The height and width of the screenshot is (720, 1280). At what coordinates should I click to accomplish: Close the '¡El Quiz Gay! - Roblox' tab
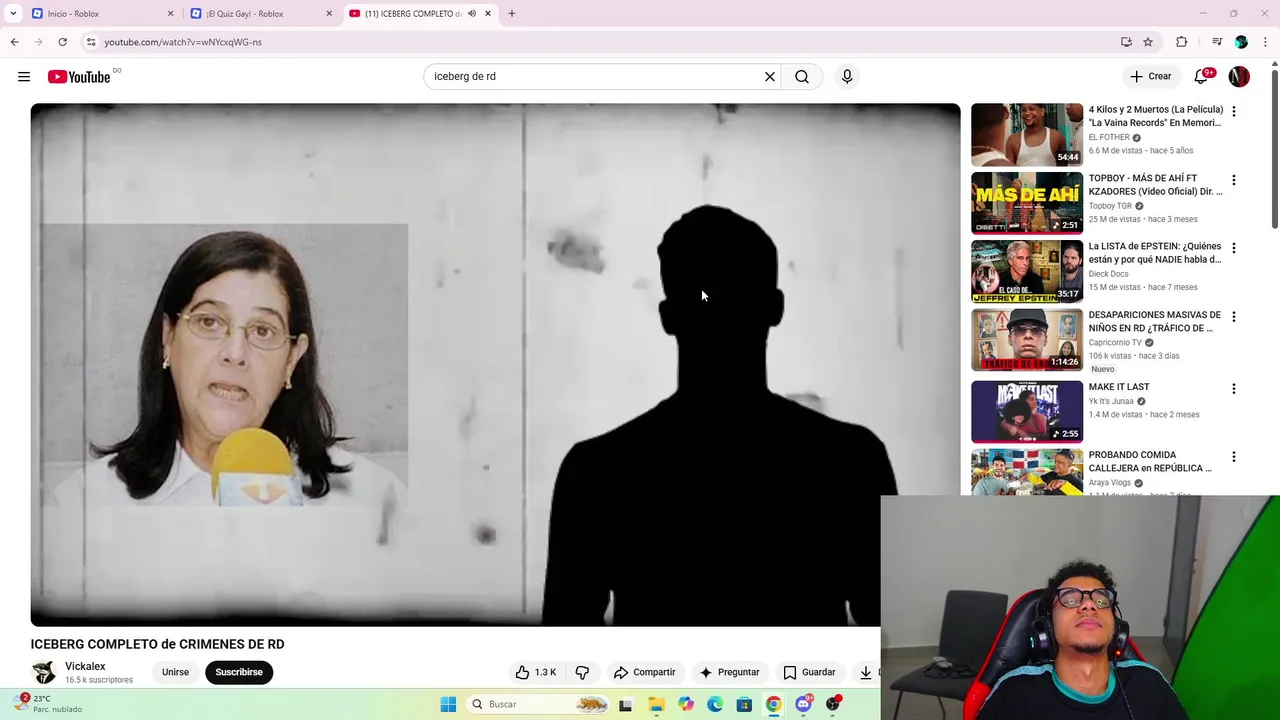pyautogui.click(x=329, y=14)
